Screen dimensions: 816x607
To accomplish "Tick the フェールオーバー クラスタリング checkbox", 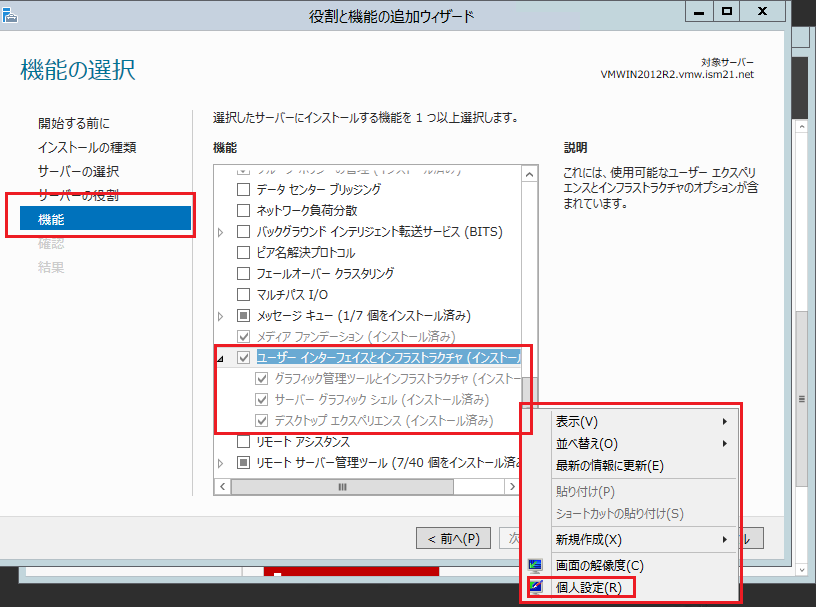I will pos(243,273).
